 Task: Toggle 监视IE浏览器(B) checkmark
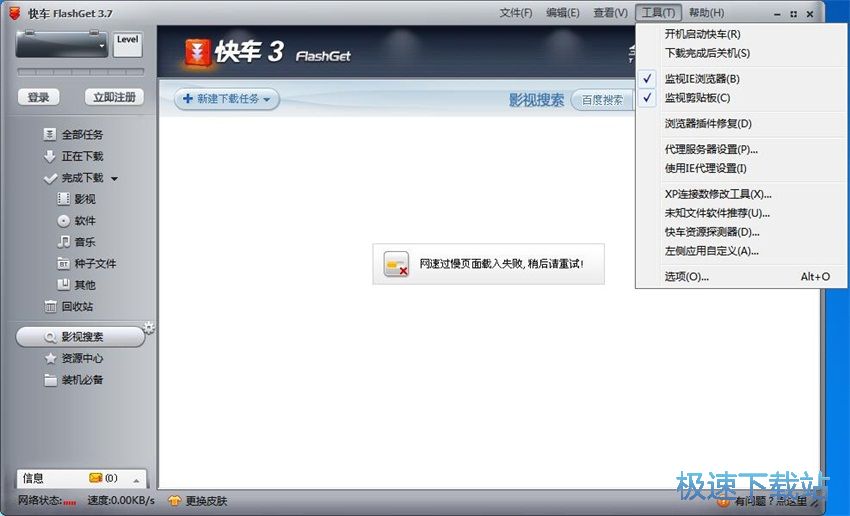pyautogui.click(x=647, y=79)
